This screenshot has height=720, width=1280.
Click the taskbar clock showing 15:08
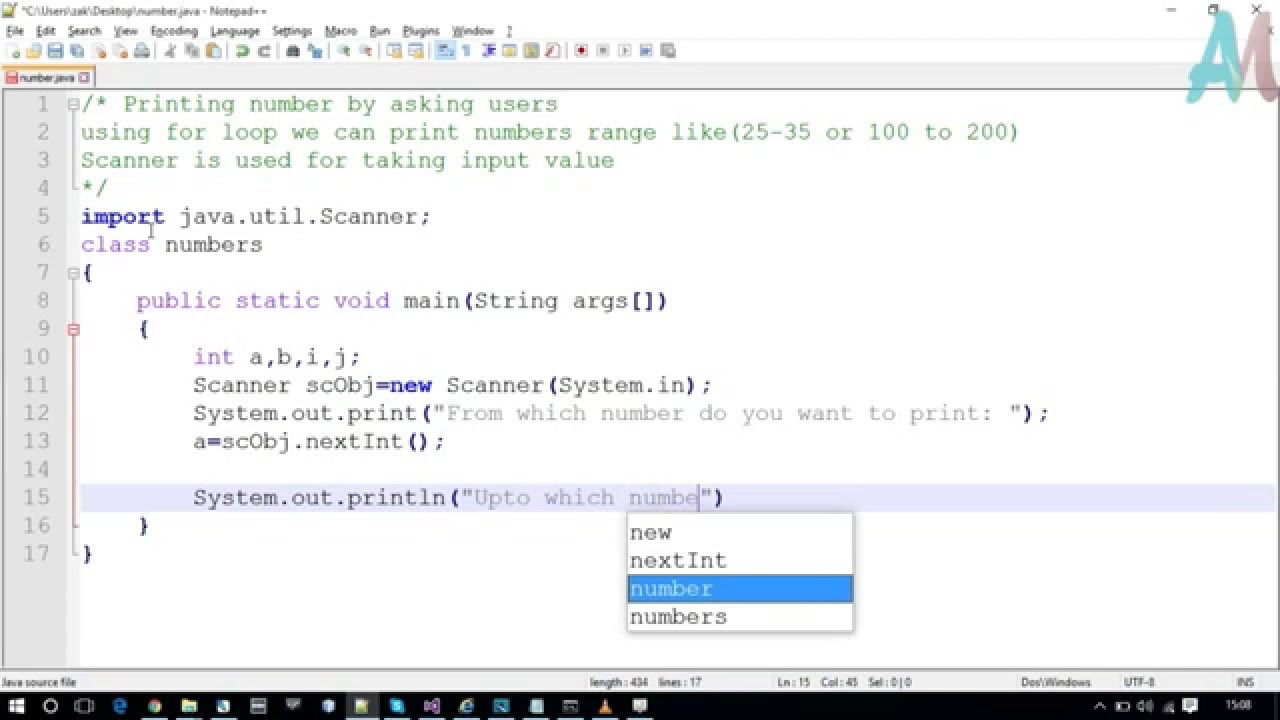click(1238, 706)
